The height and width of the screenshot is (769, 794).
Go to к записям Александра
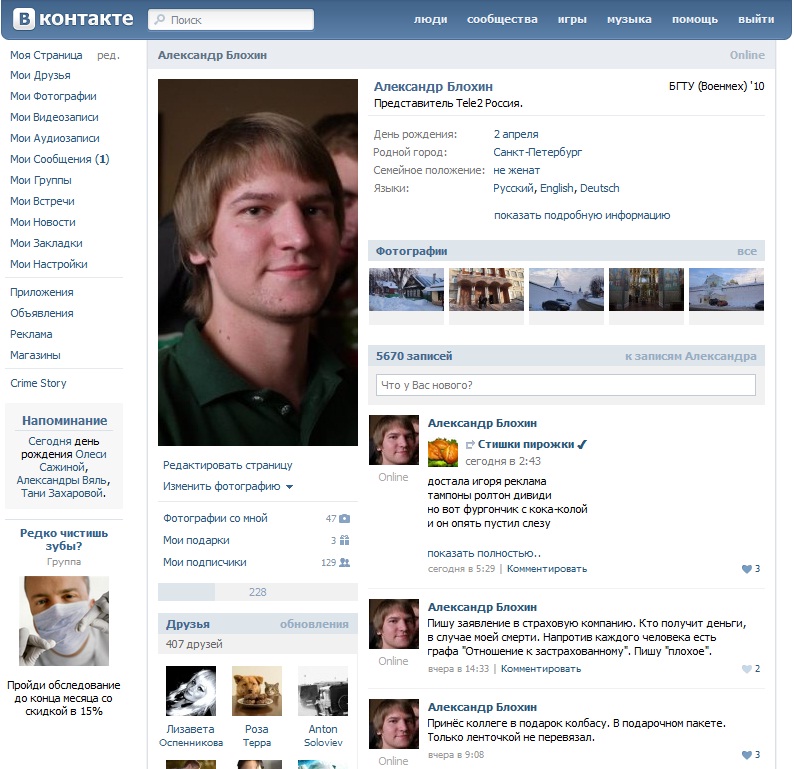(690, 356)
